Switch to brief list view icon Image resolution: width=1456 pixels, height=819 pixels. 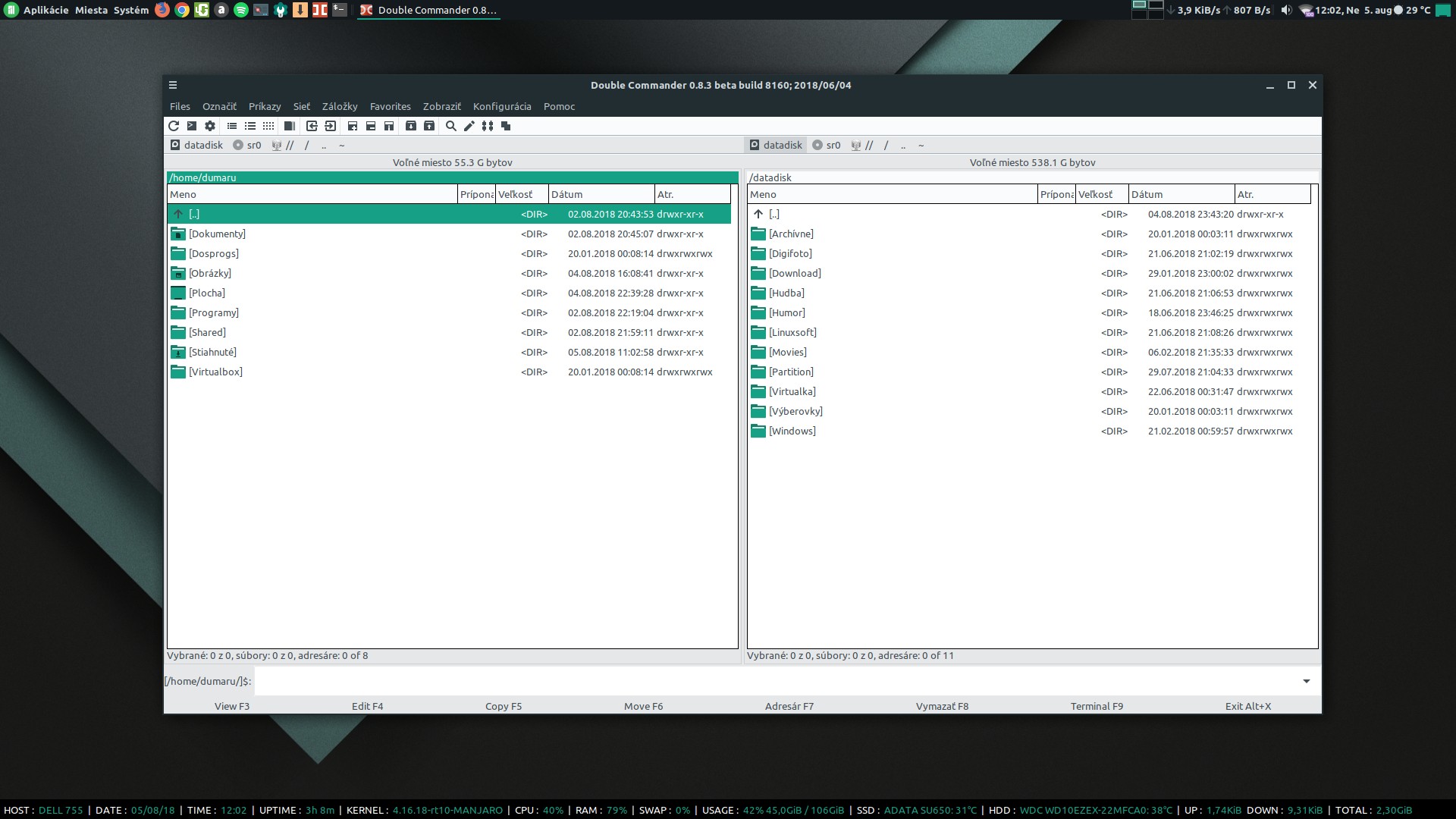[232, 126]
